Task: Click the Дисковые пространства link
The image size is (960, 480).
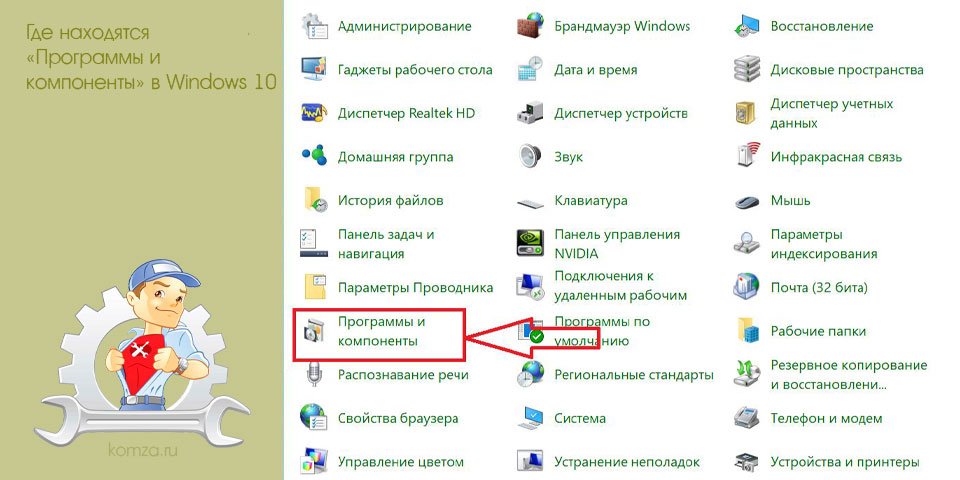Action: tap(847, 70)
